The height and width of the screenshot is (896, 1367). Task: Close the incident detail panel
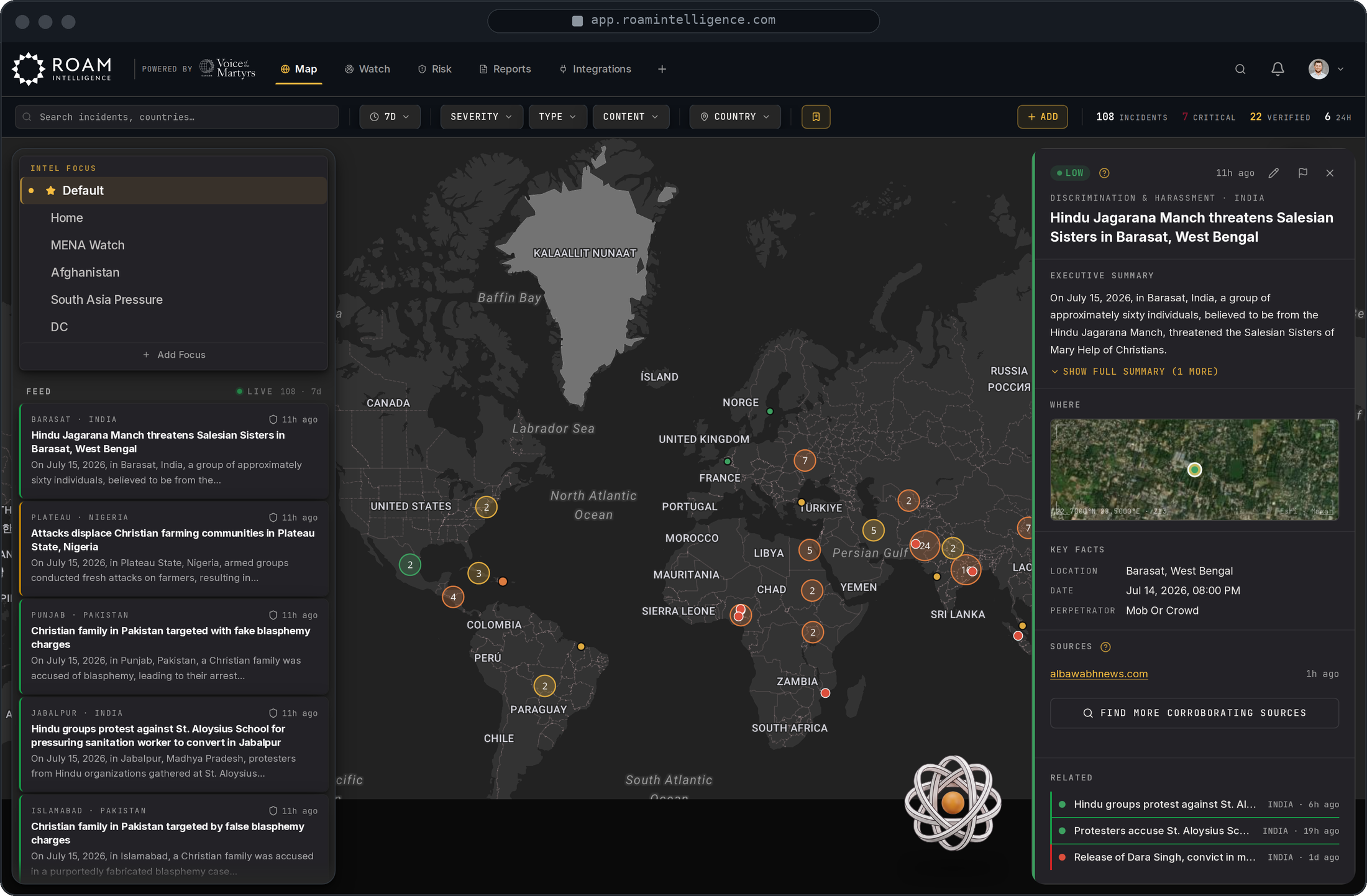pos(1330,173)
